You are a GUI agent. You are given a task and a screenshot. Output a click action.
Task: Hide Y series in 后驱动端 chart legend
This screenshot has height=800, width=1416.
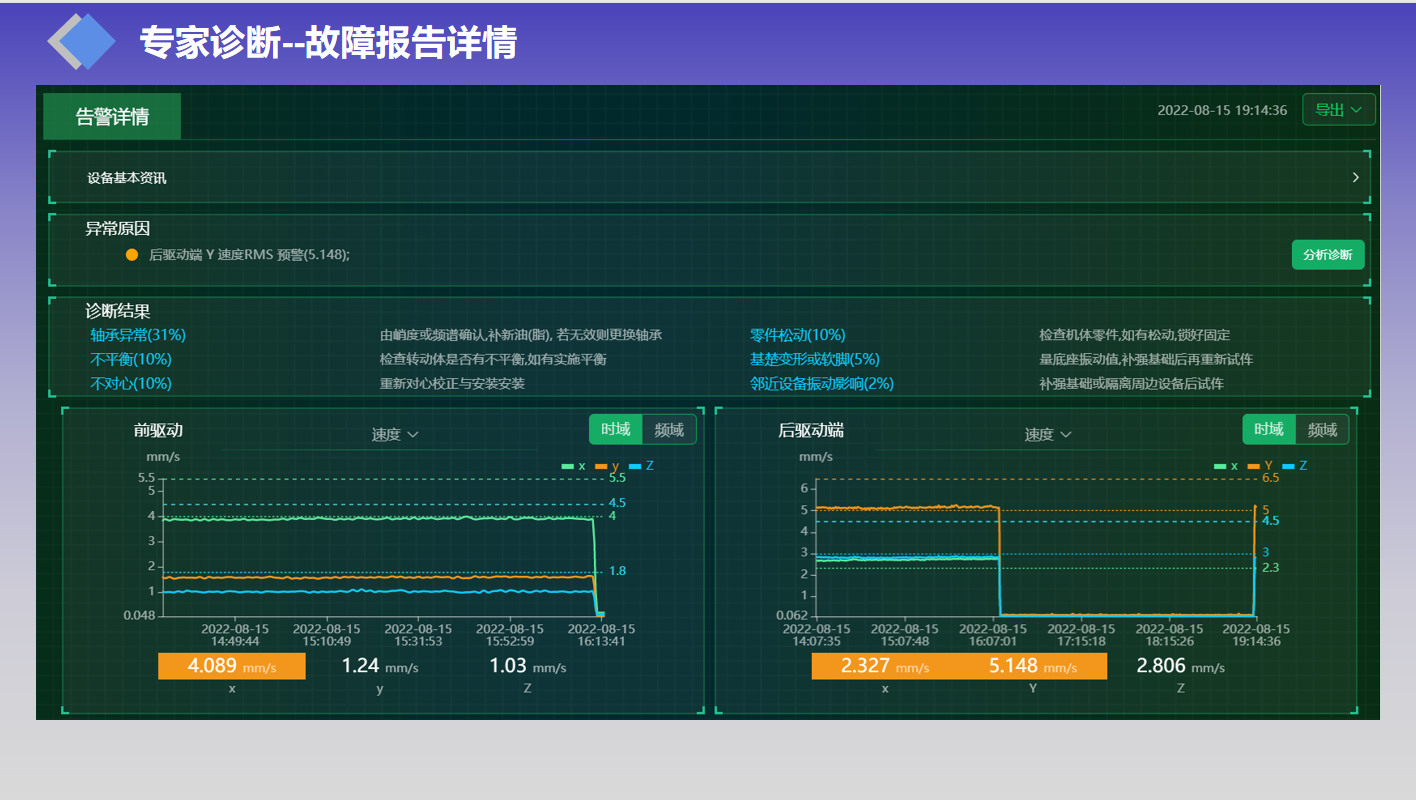click(1260, 466)
